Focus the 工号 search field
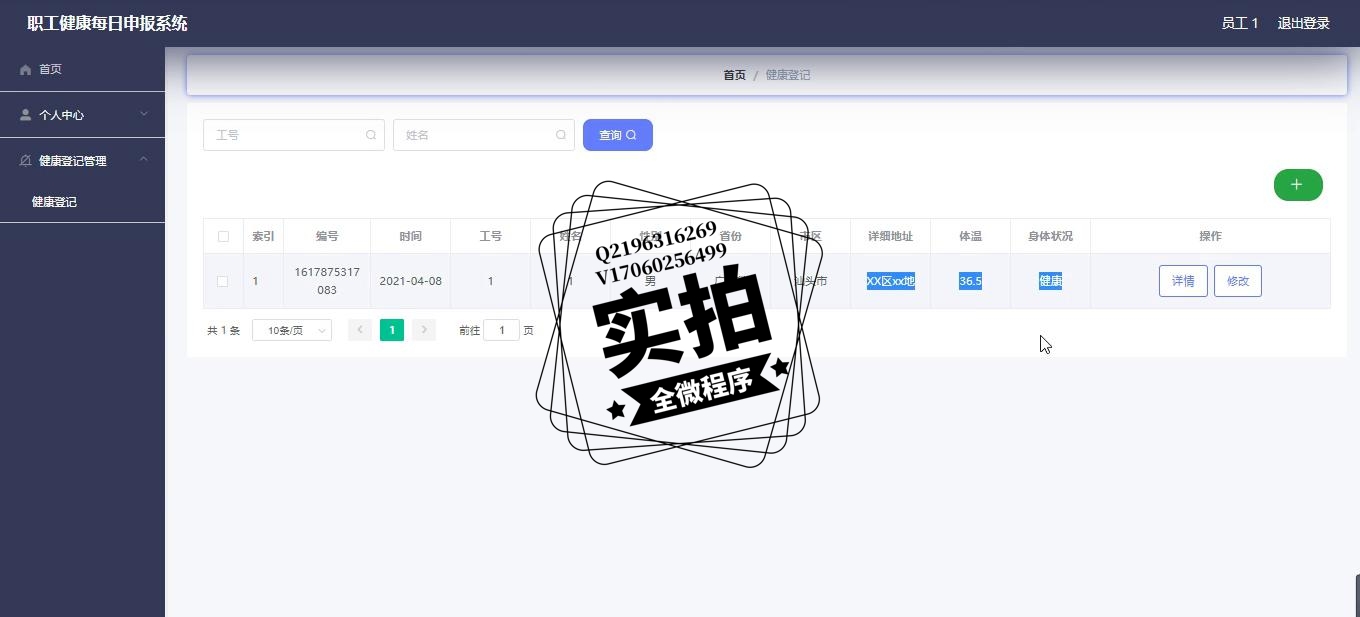Screen dimensions: 1360x617 (294, 135)
